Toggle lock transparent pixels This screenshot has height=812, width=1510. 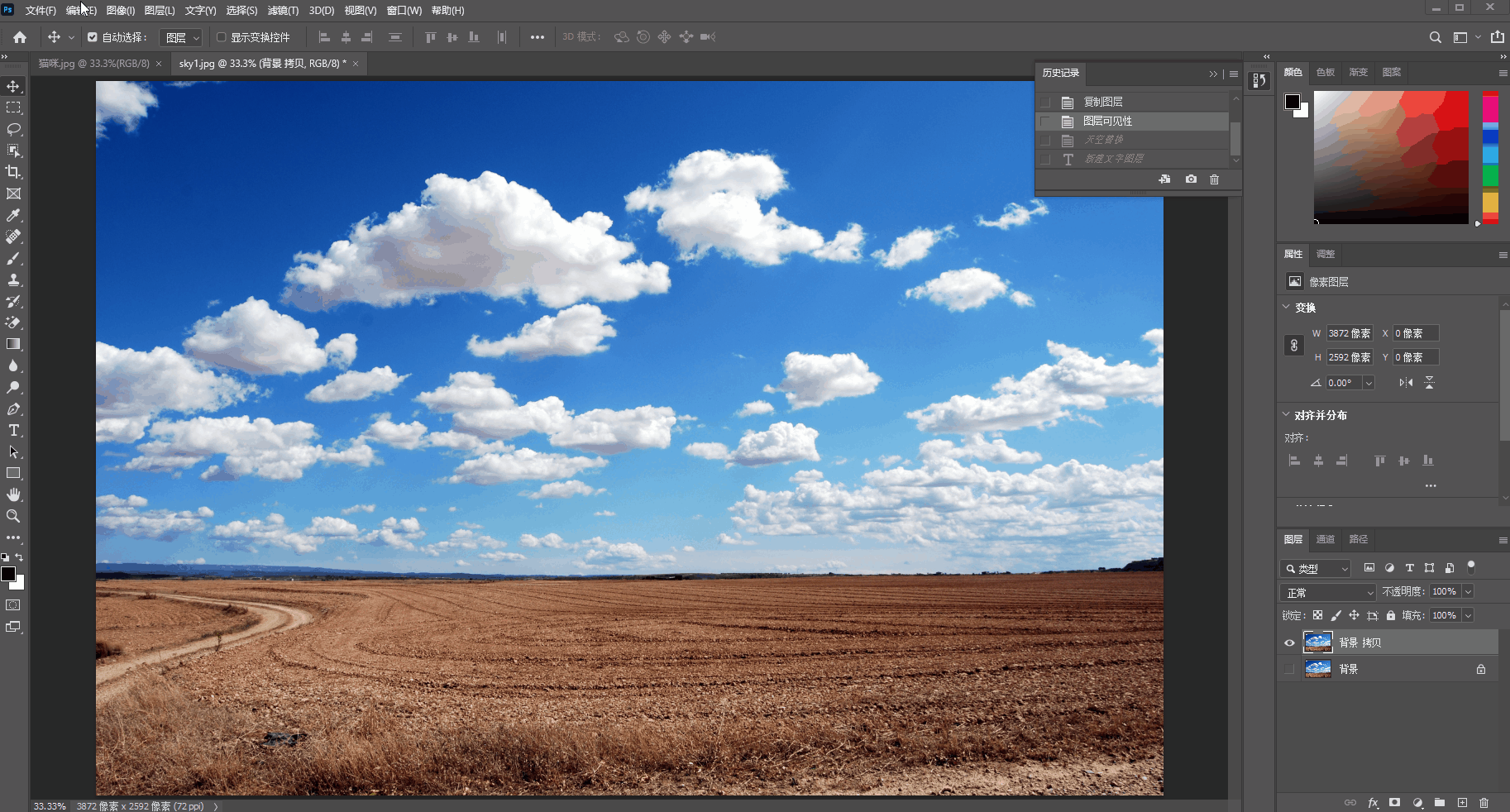(x=1317, y=615)
